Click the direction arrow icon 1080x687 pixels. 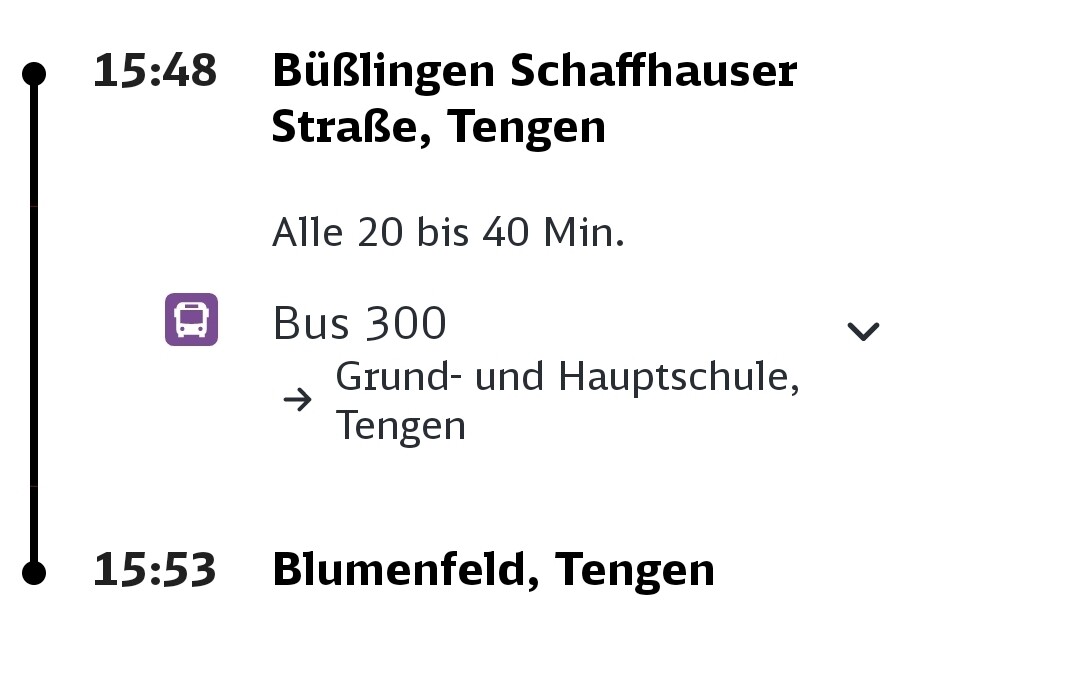tap(297, 401)
